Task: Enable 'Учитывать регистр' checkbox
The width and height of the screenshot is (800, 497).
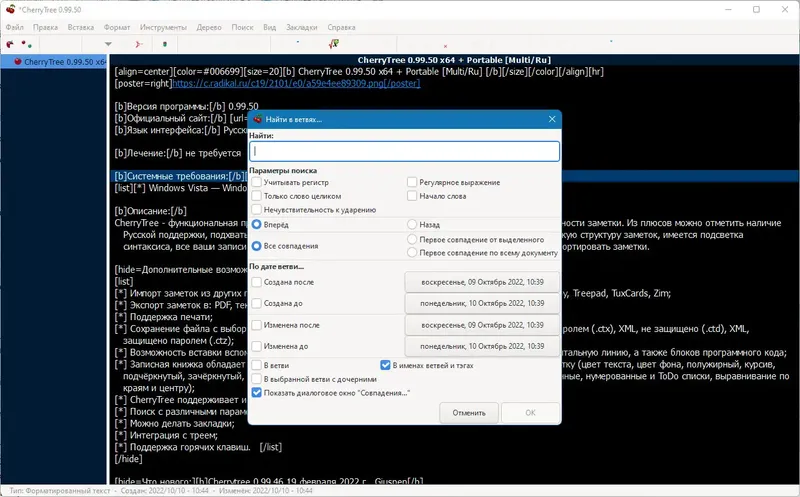Action: [257, 182]
